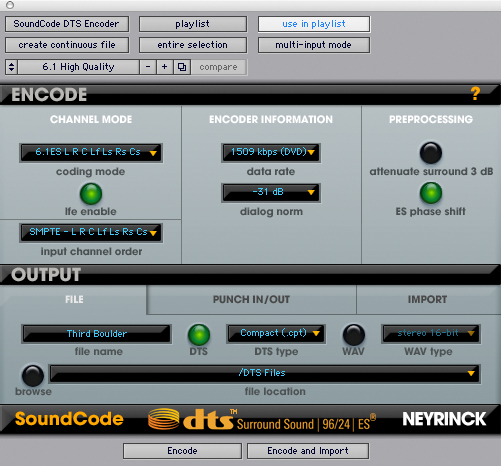Enable the WAV output button

(x=353, y=335)
